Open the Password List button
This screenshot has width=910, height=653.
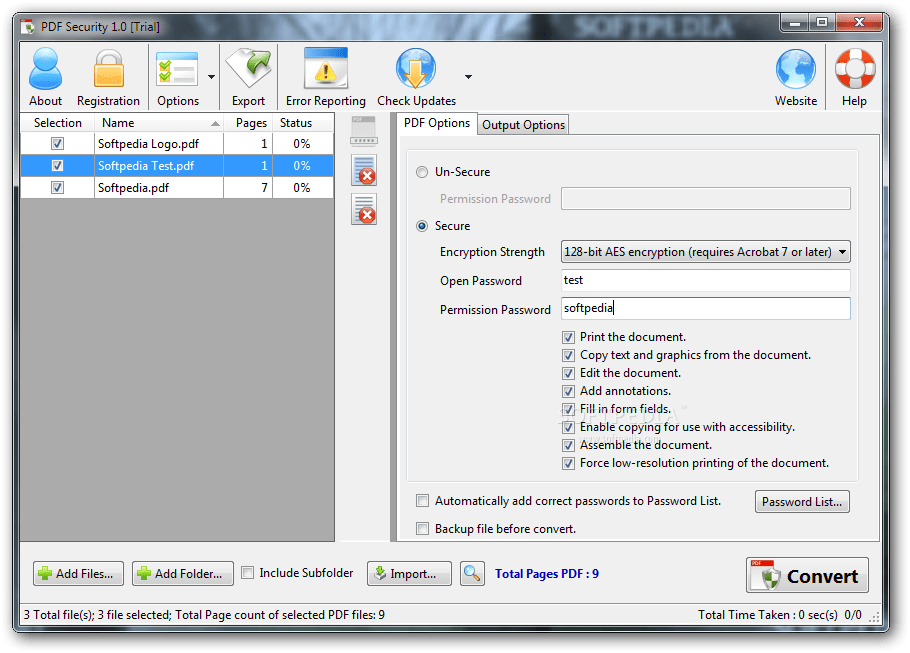(x=802, y=502)
